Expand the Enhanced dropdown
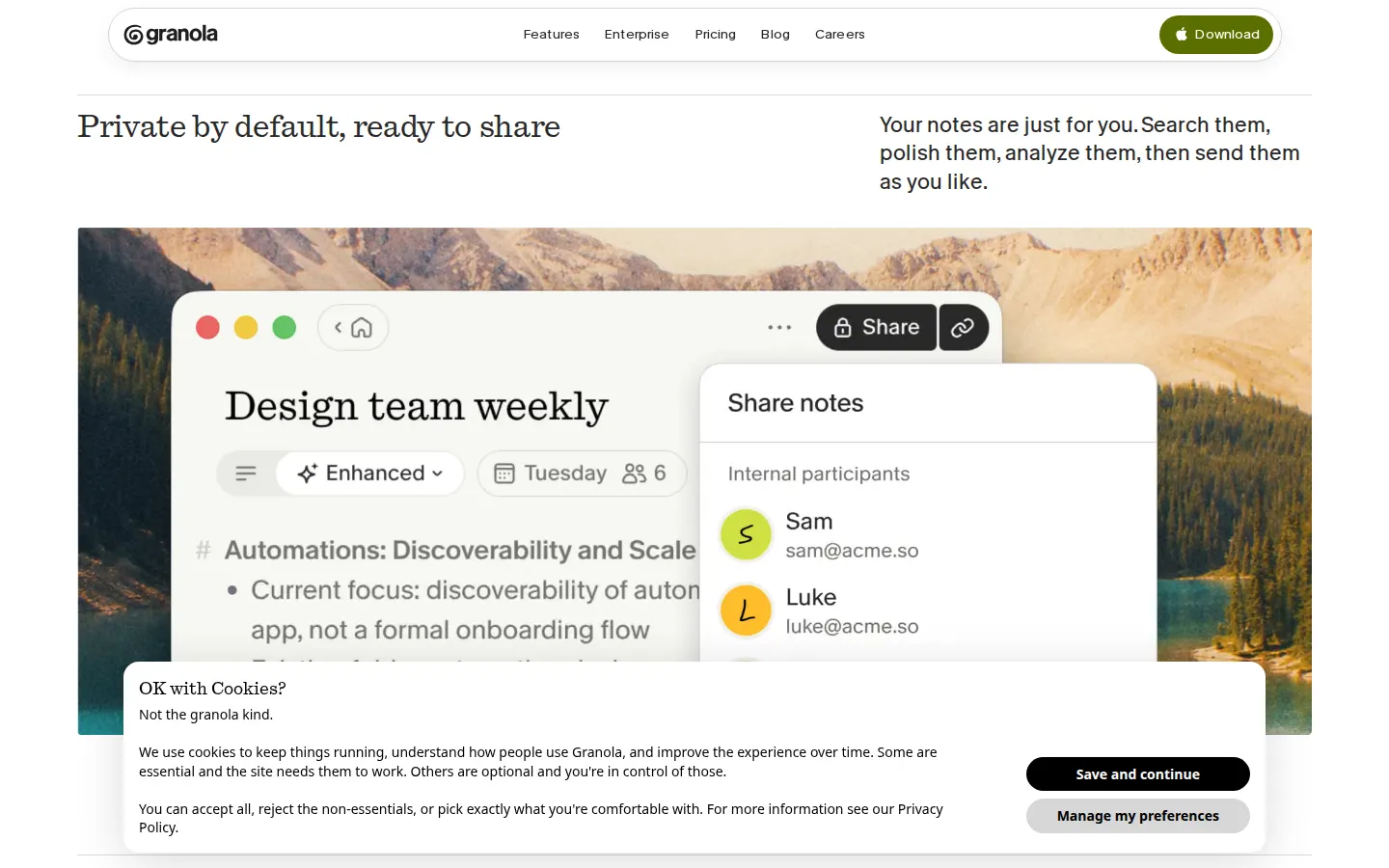This screenshot has height=868, width=1389. (x=370, y=474)
